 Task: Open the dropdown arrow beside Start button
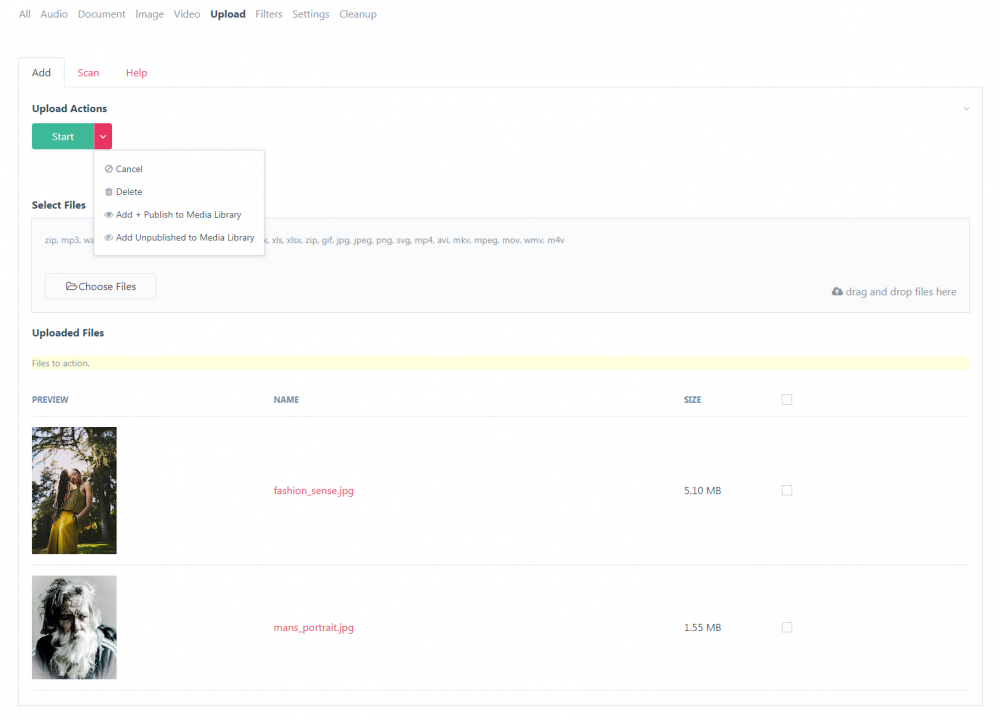102,136
